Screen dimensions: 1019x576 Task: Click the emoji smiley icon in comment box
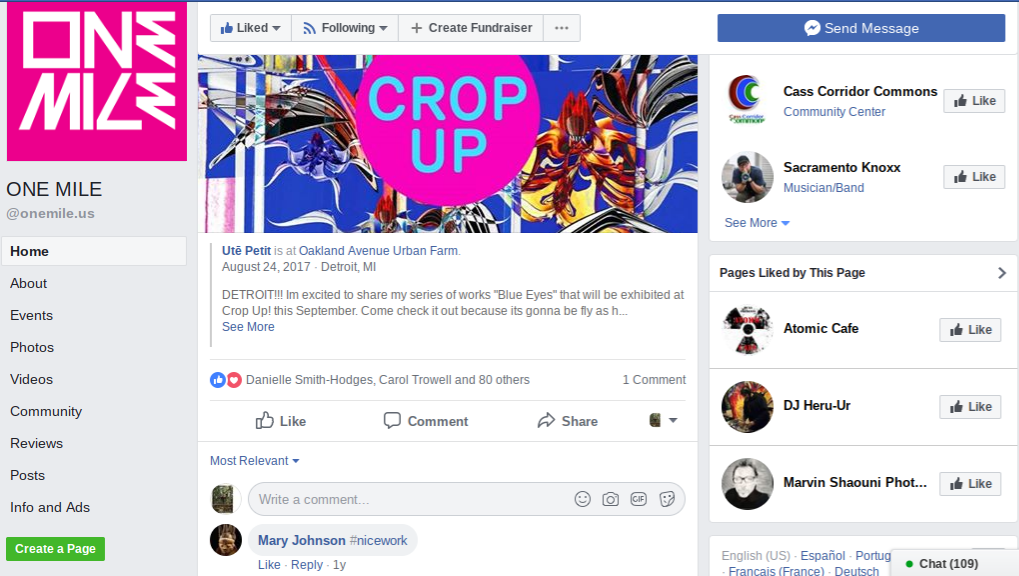click(x=582, y=499)
